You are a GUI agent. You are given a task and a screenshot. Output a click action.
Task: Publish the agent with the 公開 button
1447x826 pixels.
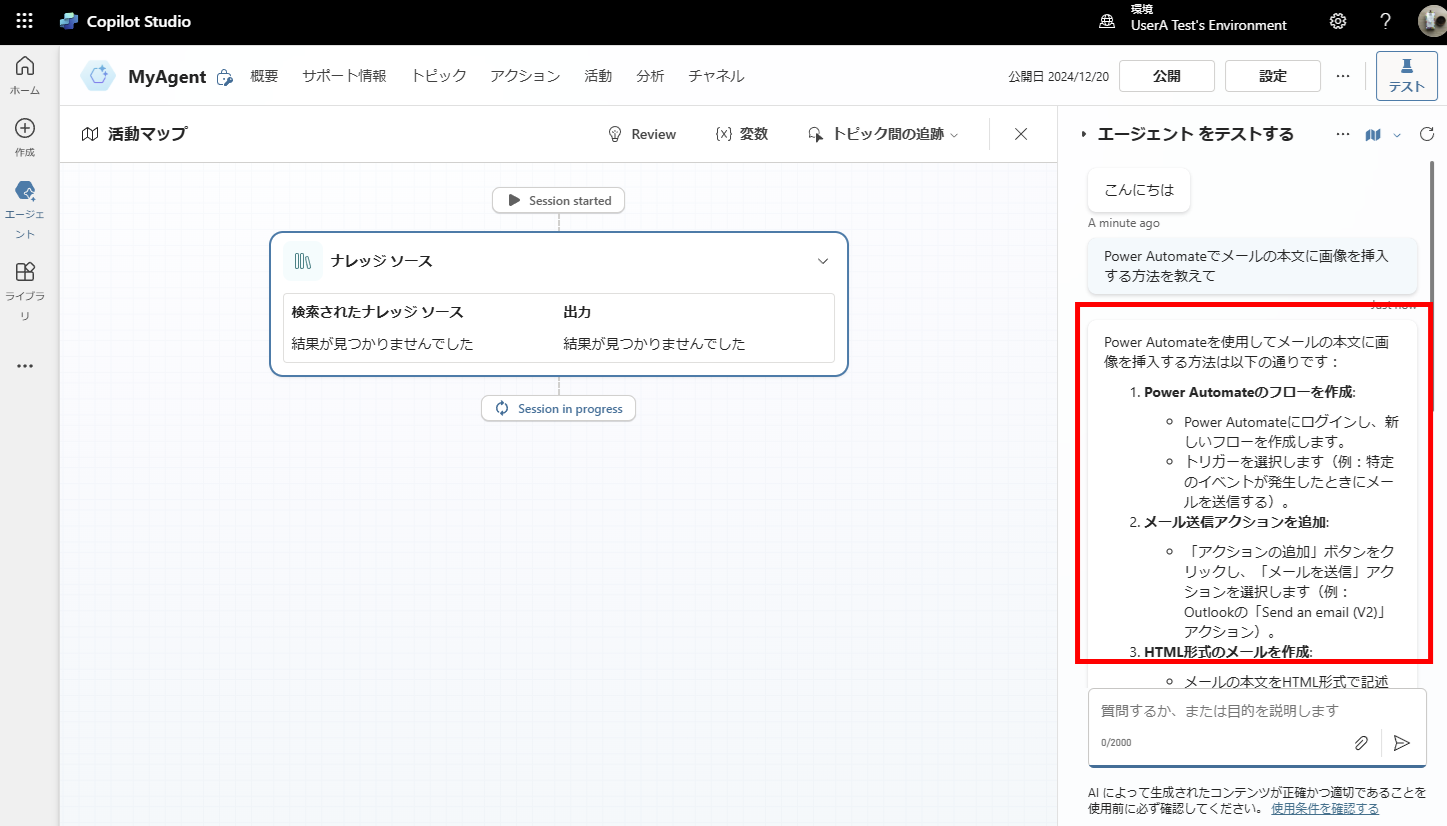point(1166,75)
